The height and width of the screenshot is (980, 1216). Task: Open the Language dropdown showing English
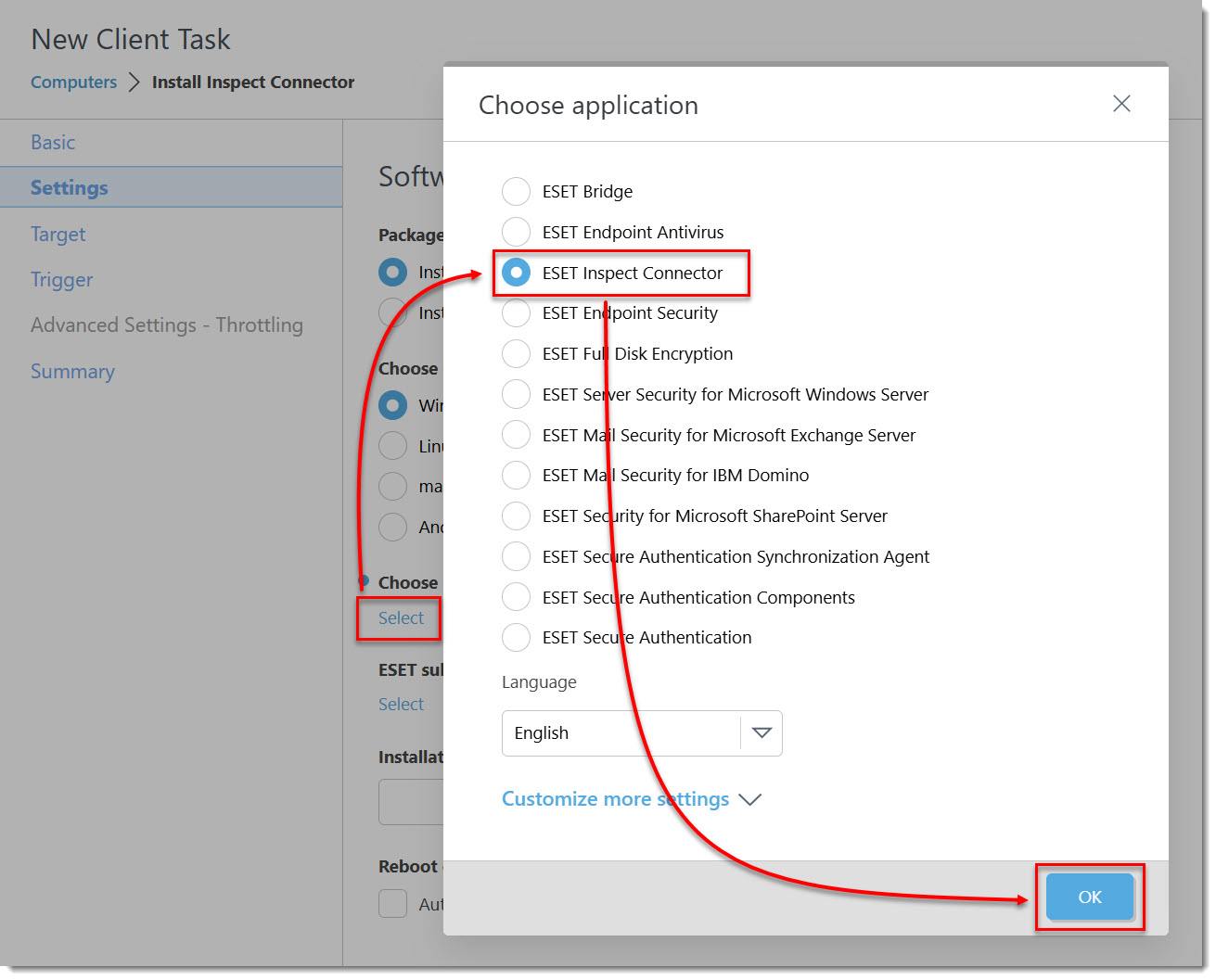[x=642, y=733]
